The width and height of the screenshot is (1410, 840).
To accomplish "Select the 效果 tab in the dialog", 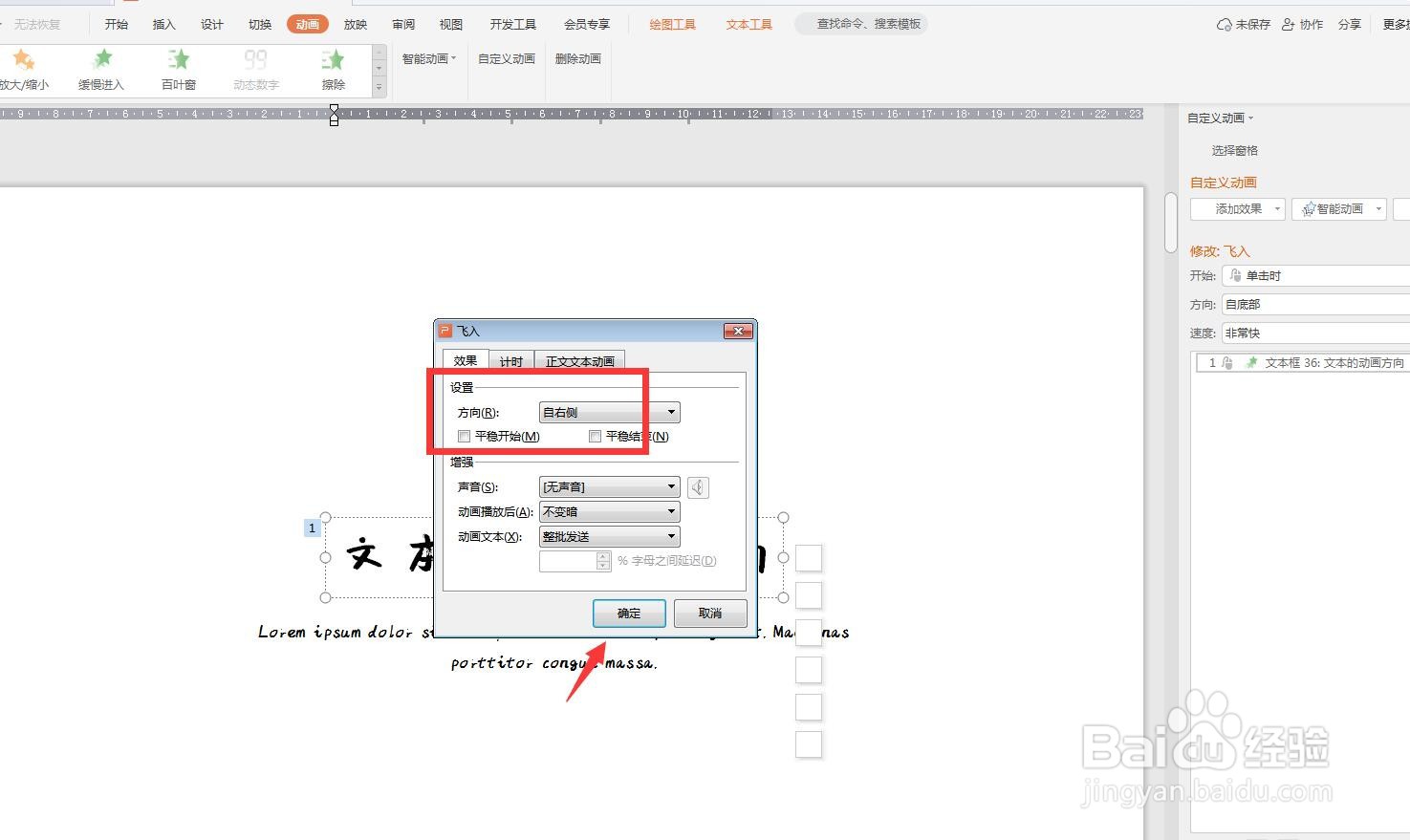I will [466, 360].
